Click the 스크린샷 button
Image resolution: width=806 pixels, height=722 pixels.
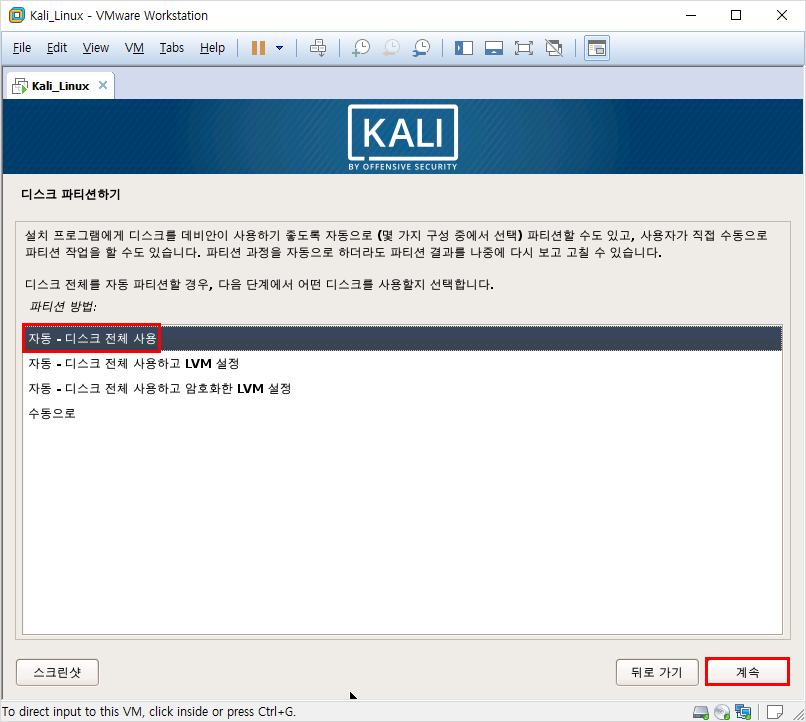coord(57,672)
